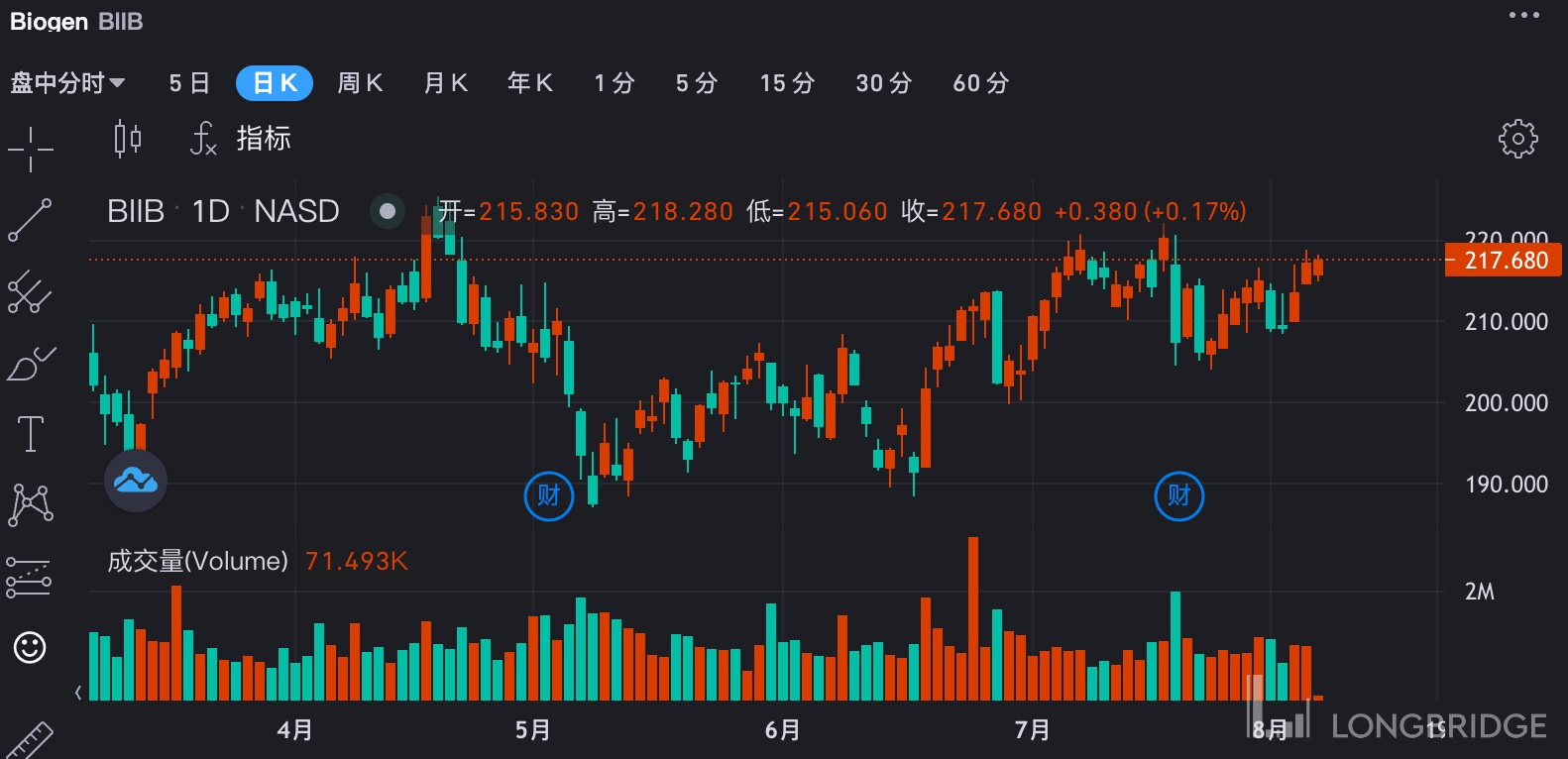Click the 190.000 price axis label
Viewport: 1568px width, 759px height.
1507,485
